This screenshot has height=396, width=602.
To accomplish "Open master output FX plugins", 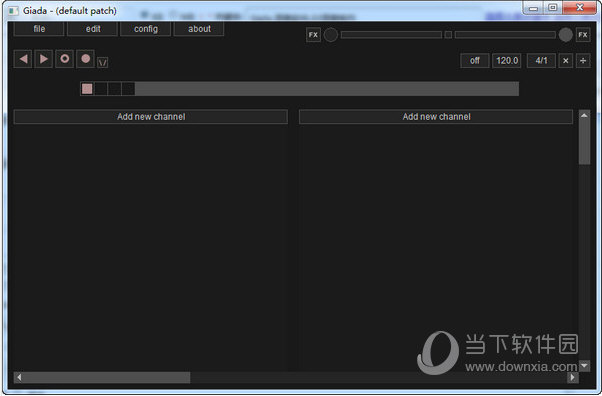I will (583, 35).
